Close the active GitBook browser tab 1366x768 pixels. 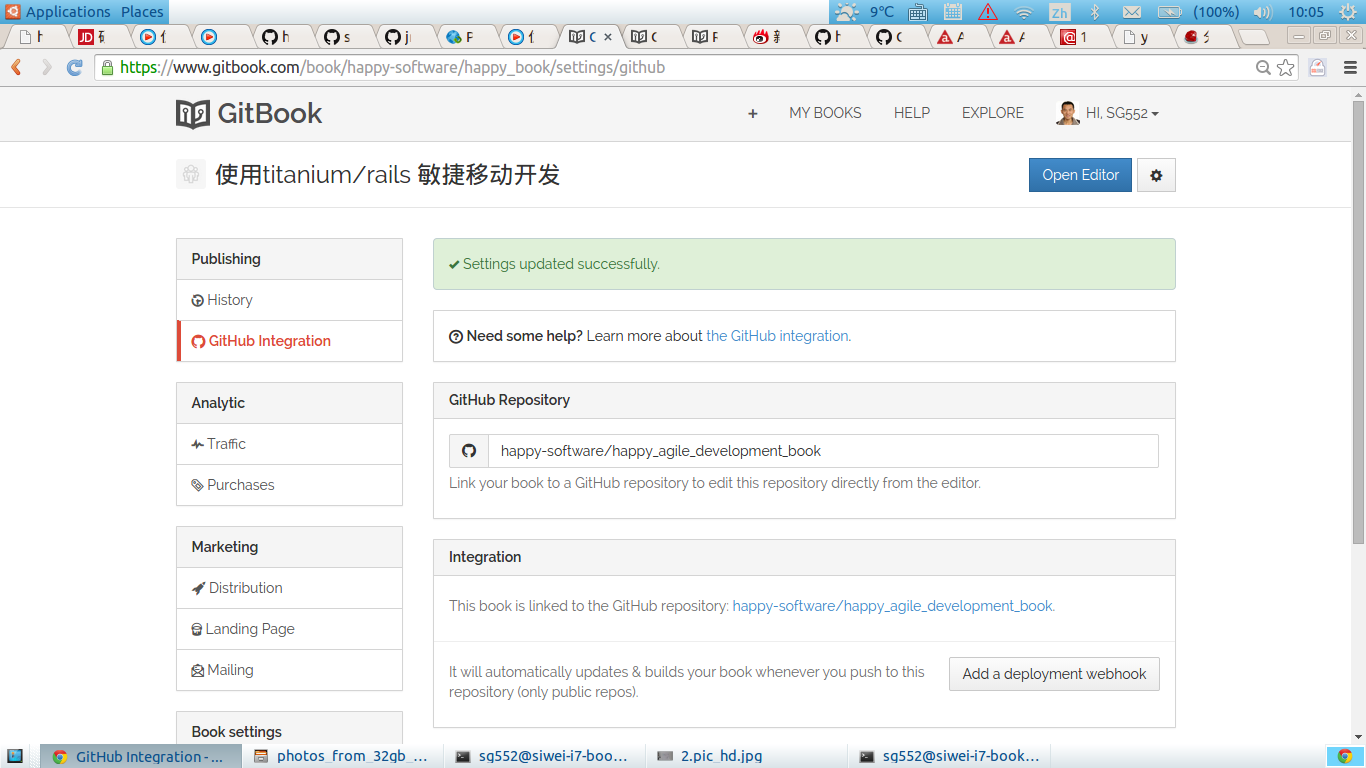point(608,37)
